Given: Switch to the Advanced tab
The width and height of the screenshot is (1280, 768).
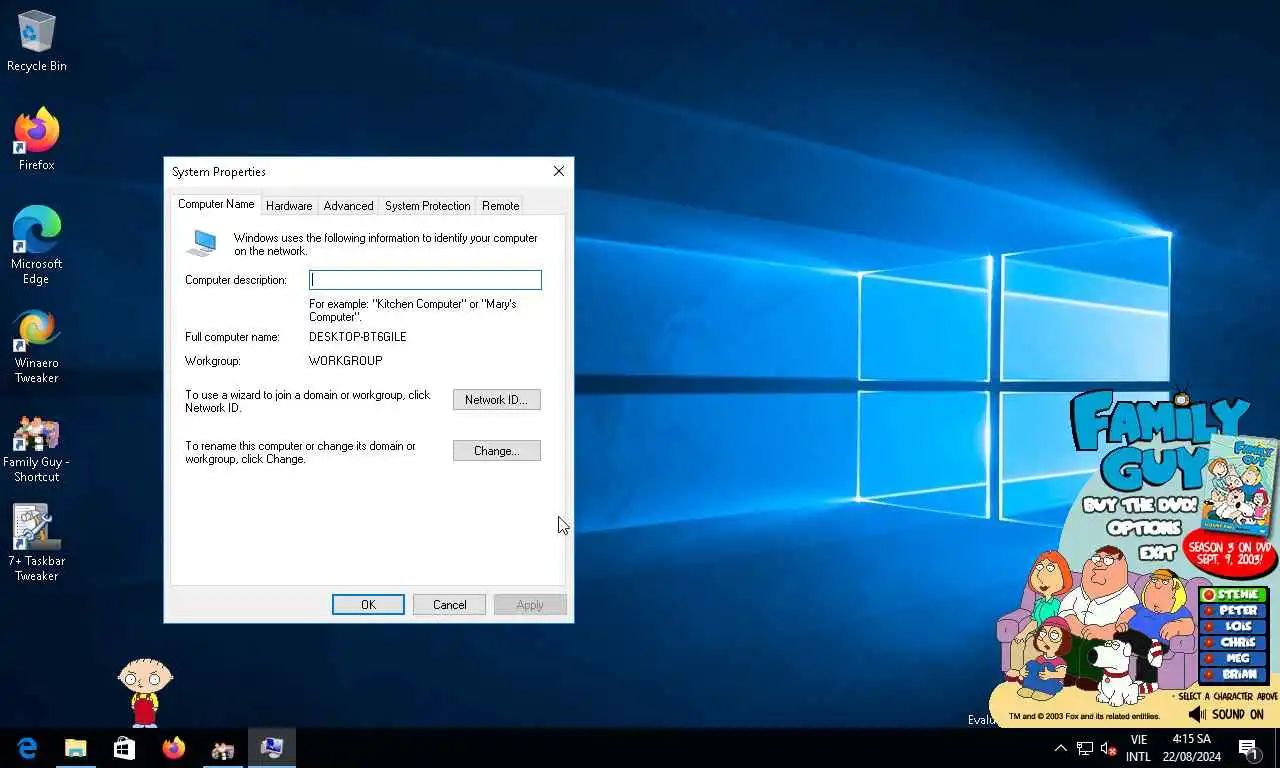Looking at the screenshot, I should pyautogui.click(x=348, y=206).
